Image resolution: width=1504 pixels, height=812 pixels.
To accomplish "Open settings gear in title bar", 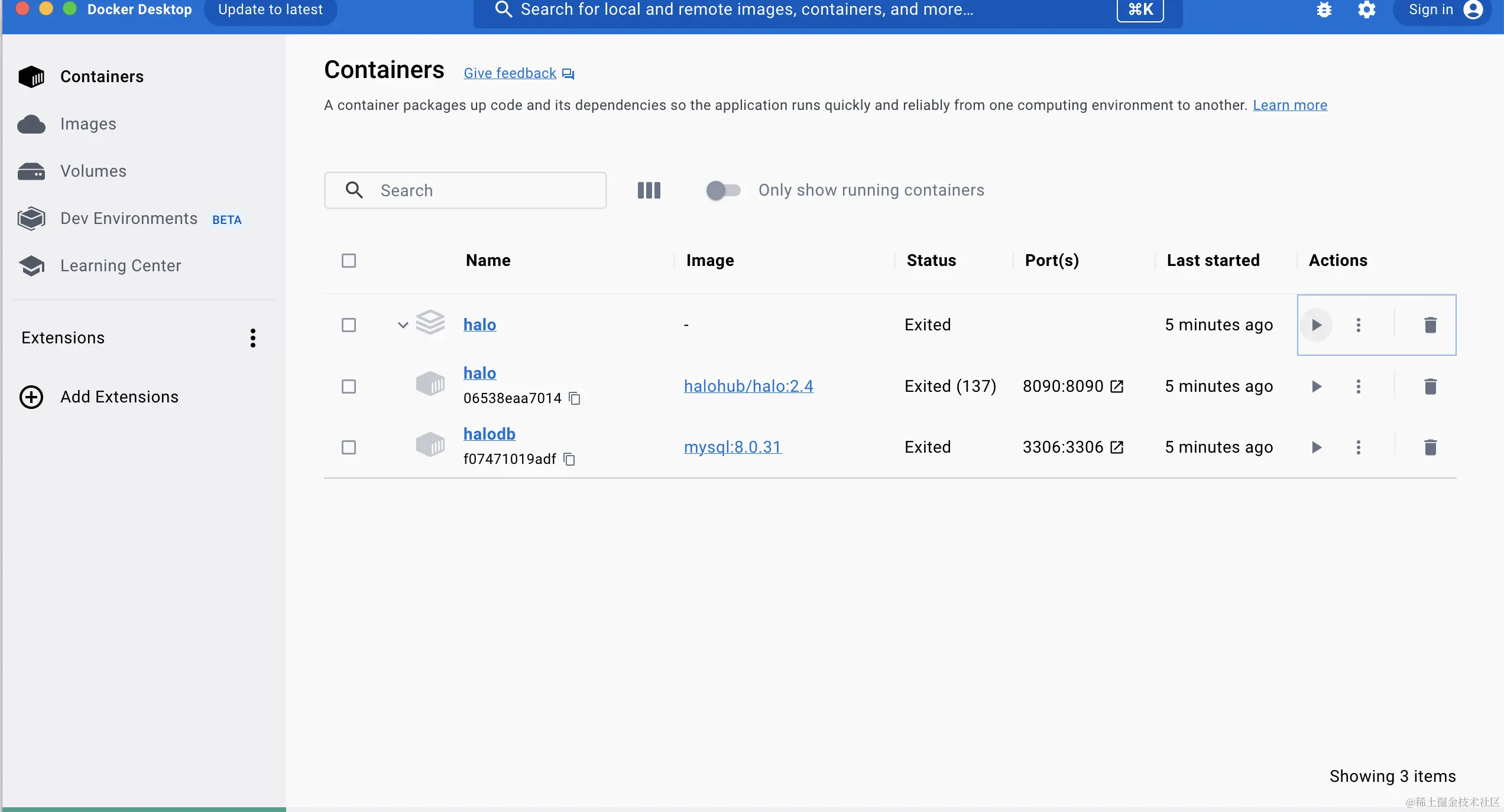I will pyautogui.click(x=1366, y=10).
